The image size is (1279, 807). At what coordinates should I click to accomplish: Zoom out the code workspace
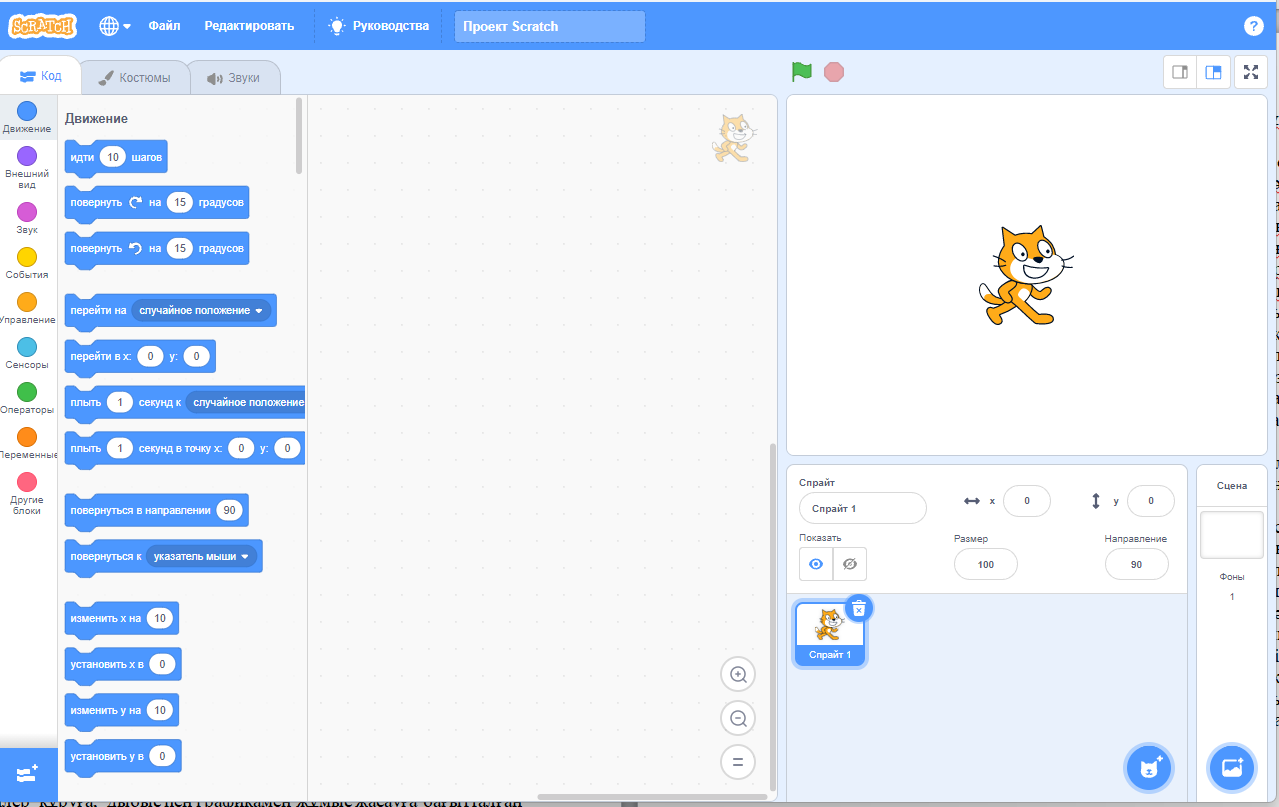point(738,718)
